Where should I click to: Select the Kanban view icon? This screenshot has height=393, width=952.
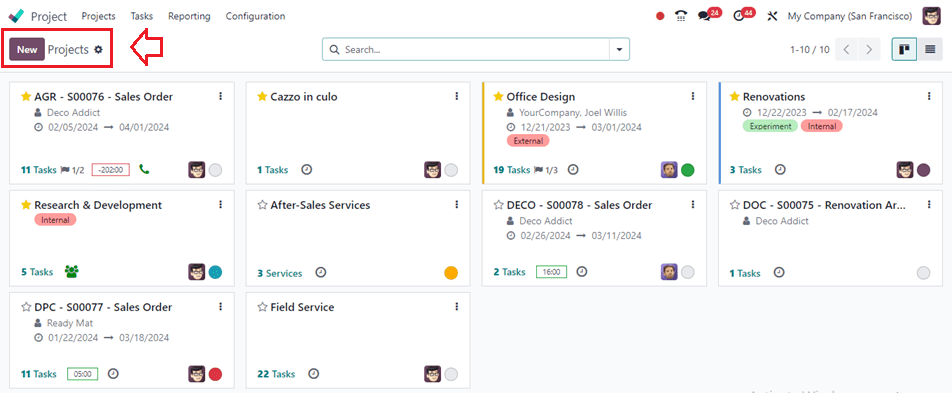[904, 49]
